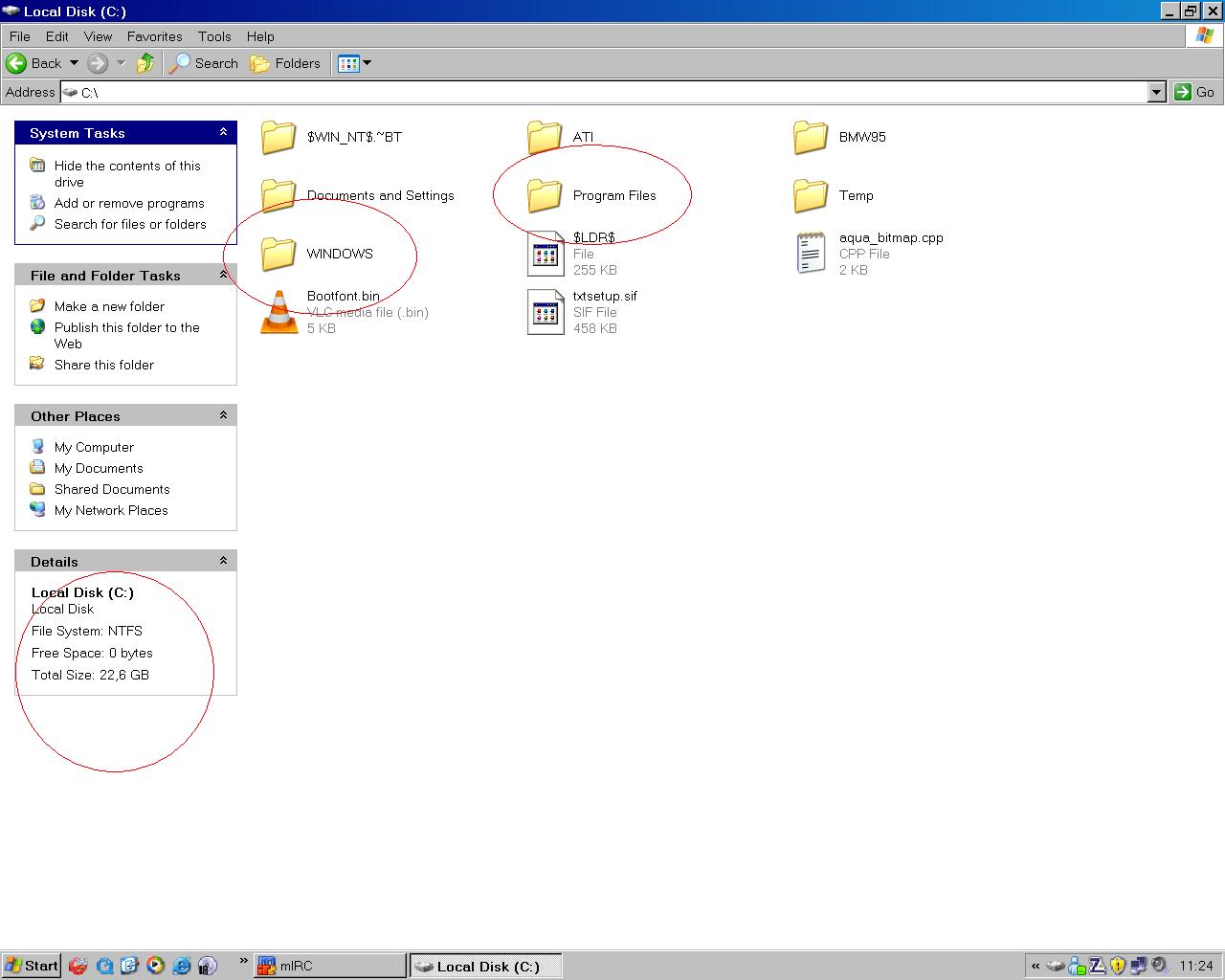The height and width of the screenshot is (980, 1225).
Task: Expand the Address bar dropdown arrow
Action: pyautogui.click(x=1156, y=92)
